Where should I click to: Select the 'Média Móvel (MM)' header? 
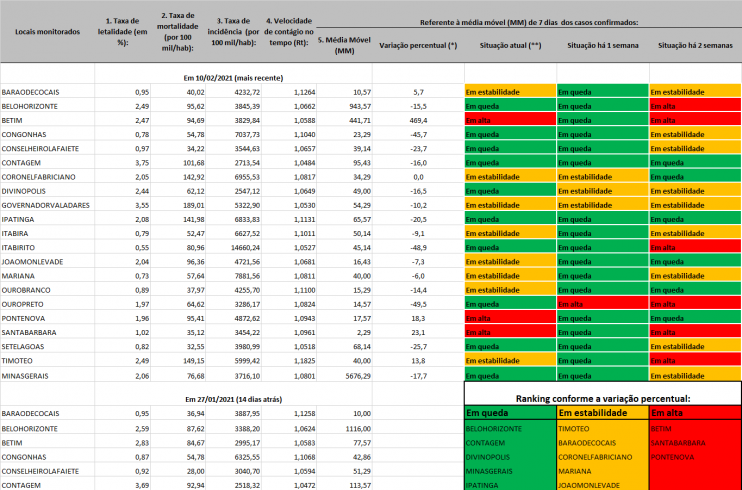coord(344,45)
